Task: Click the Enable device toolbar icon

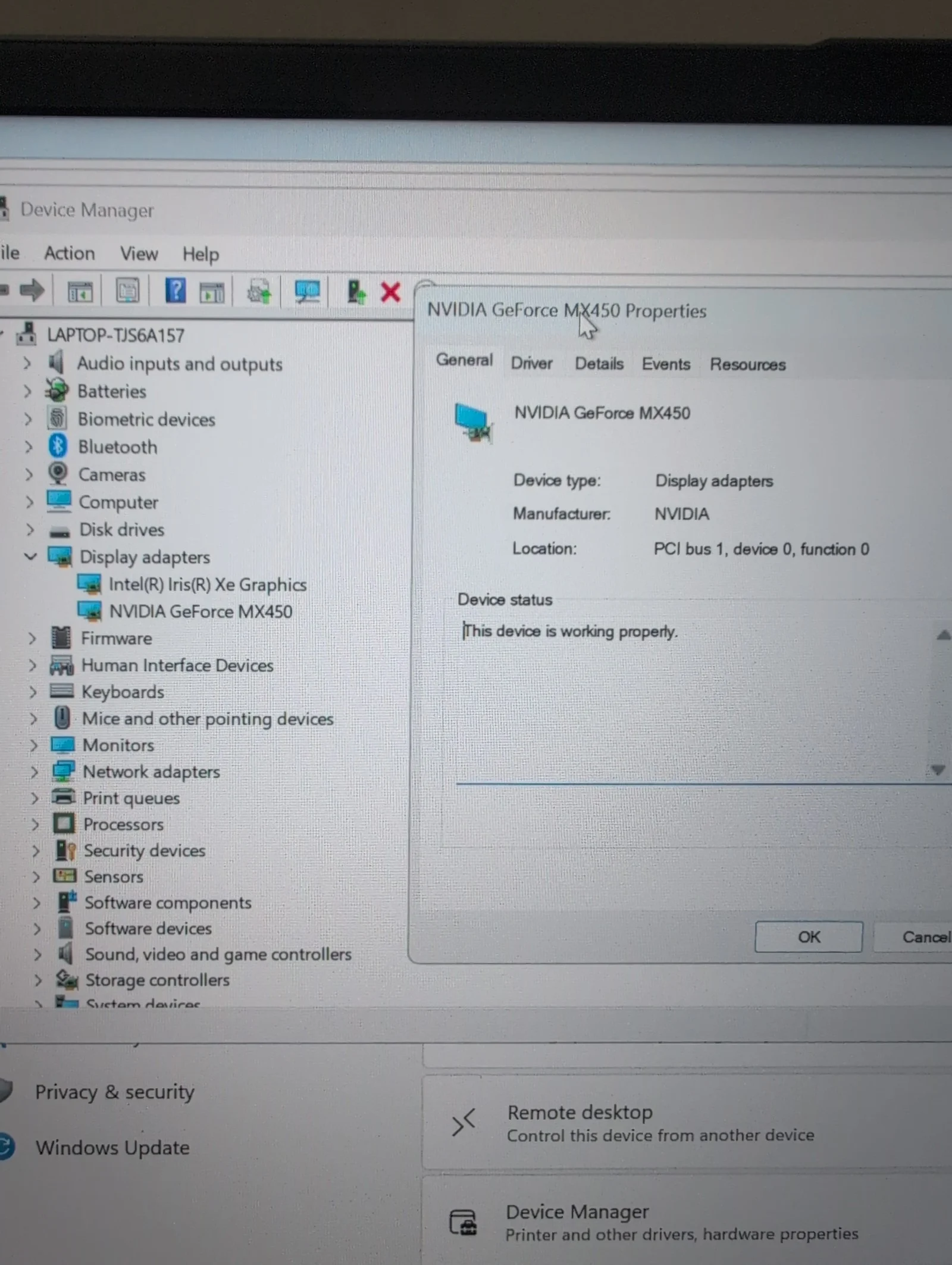Action: pyautogui.click(x=356, y=292)
